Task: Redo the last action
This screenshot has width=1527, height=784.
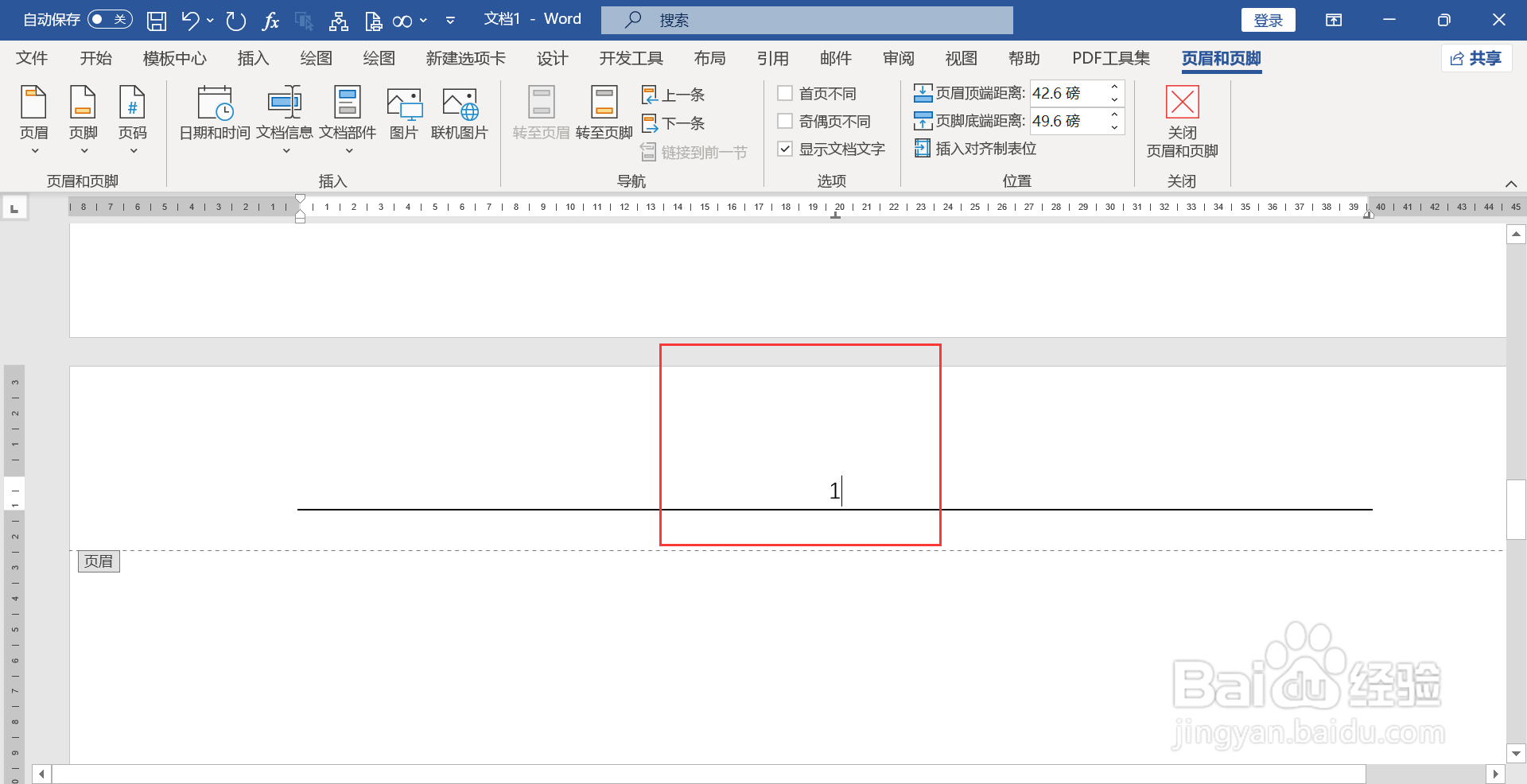Action: pyautogui.click(x=235, y=21)
